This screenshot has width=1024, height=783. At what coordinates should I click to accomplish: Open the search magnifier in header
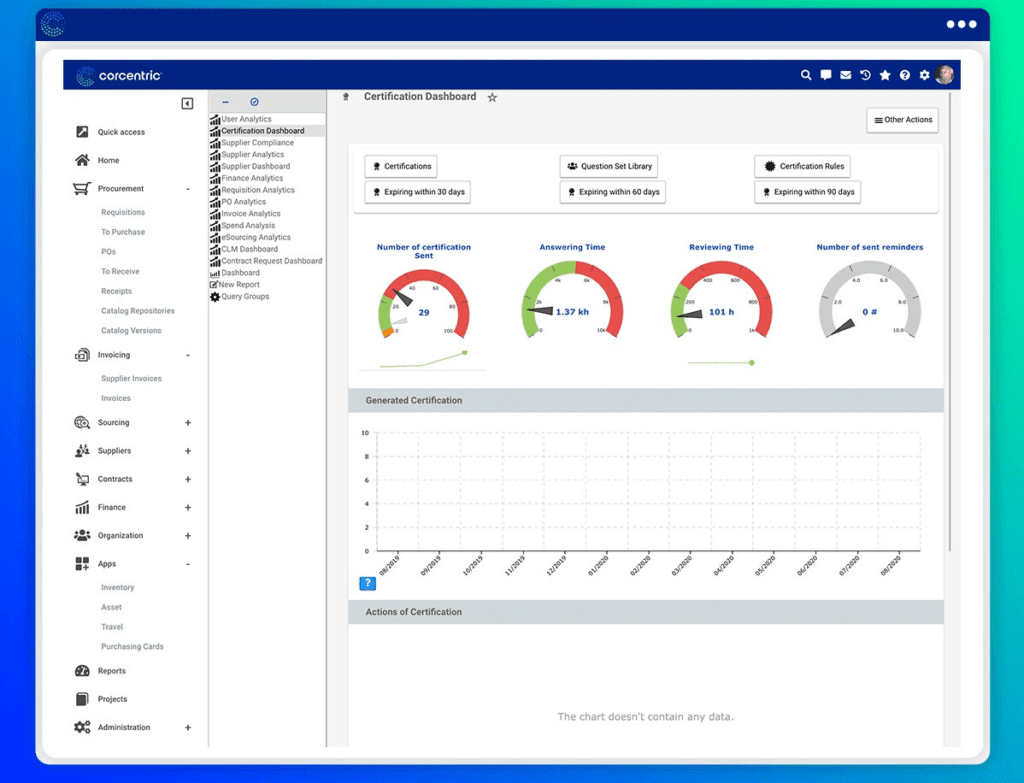806,75
